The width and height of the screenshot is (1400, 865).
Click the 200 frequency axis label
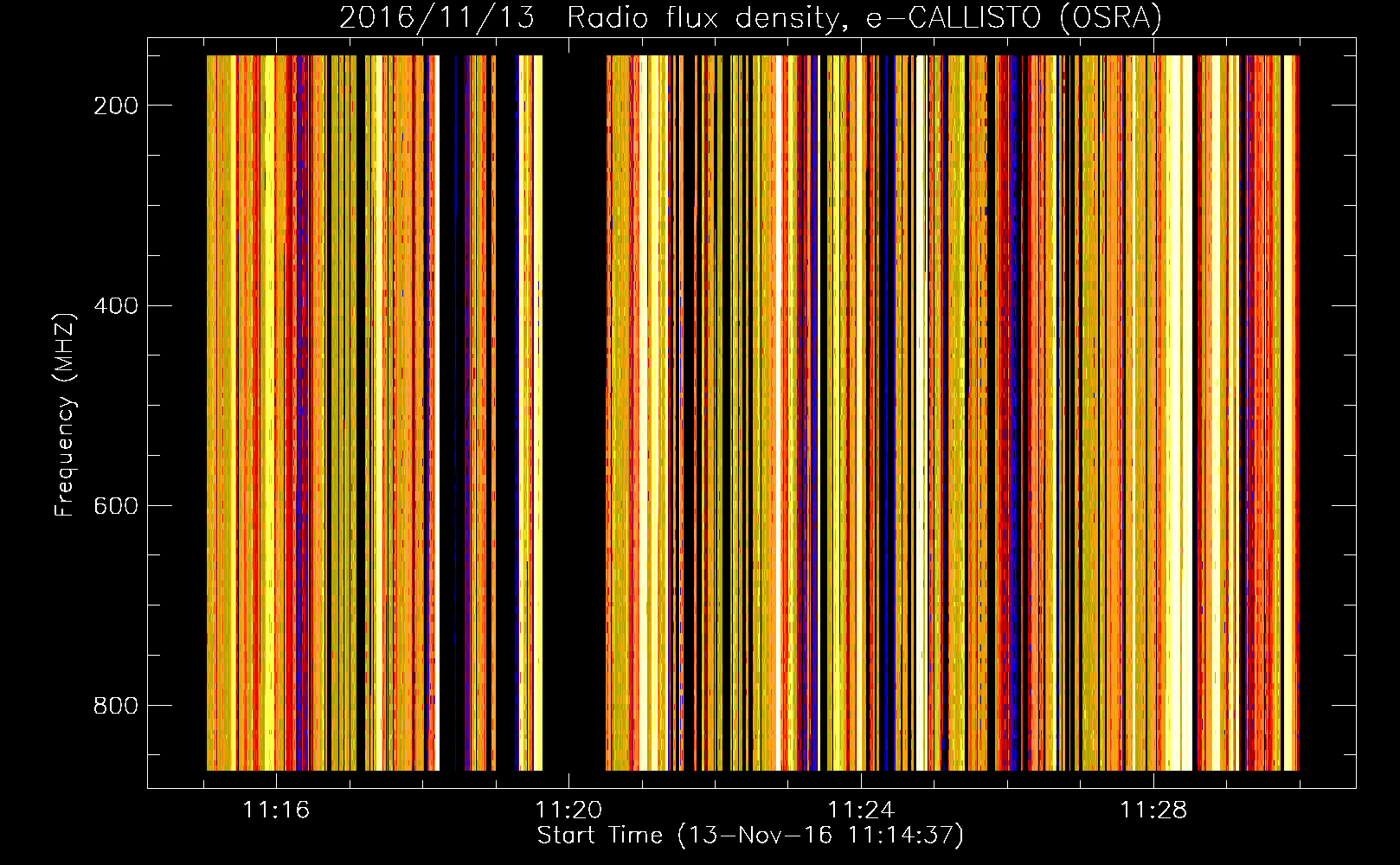pyautogui.click(x=116, y=106)
